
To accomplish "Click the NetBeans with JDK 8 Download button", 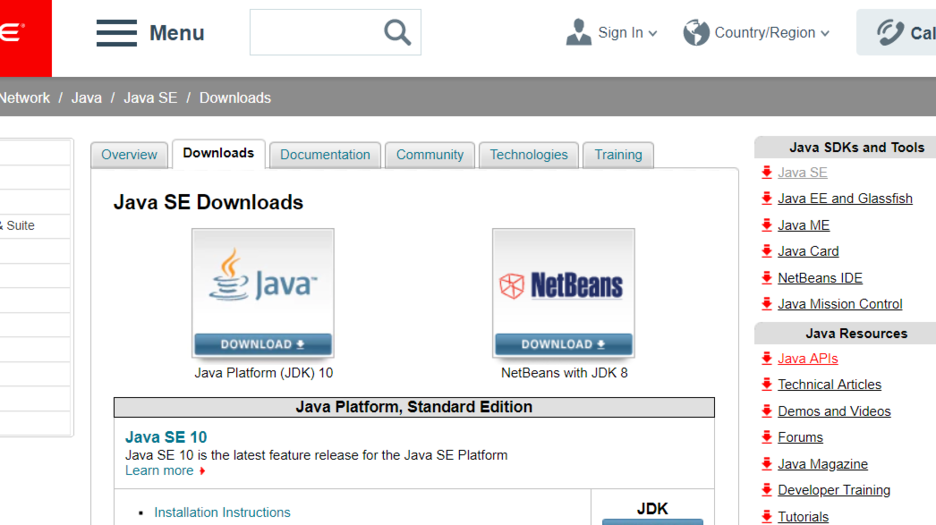I will coord(563,345).
